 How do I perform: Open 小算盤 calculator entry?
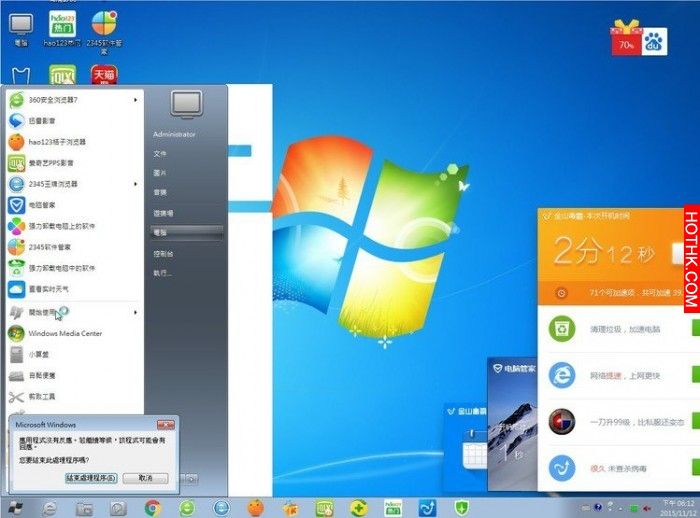[x=74, y=354]
